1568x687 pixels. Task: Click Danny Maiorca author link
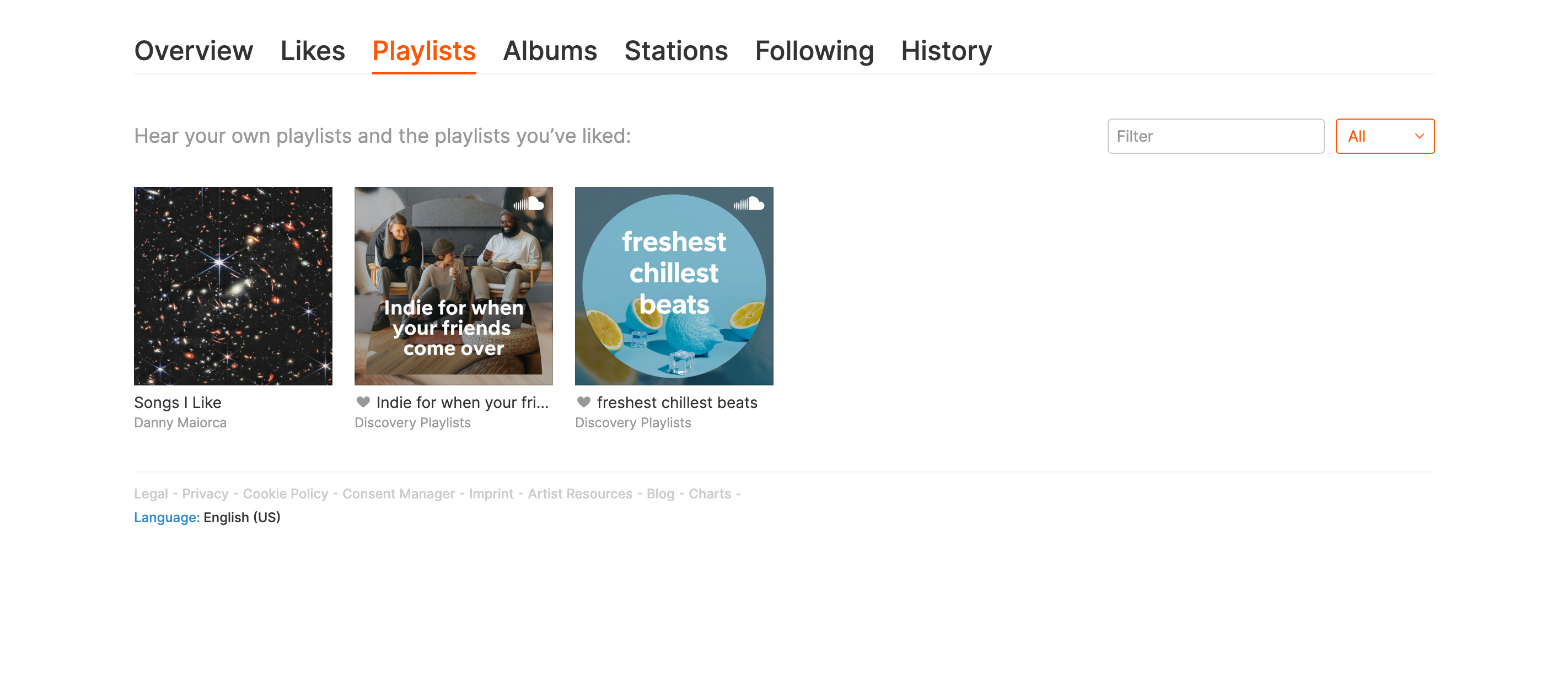pos(180,422)
